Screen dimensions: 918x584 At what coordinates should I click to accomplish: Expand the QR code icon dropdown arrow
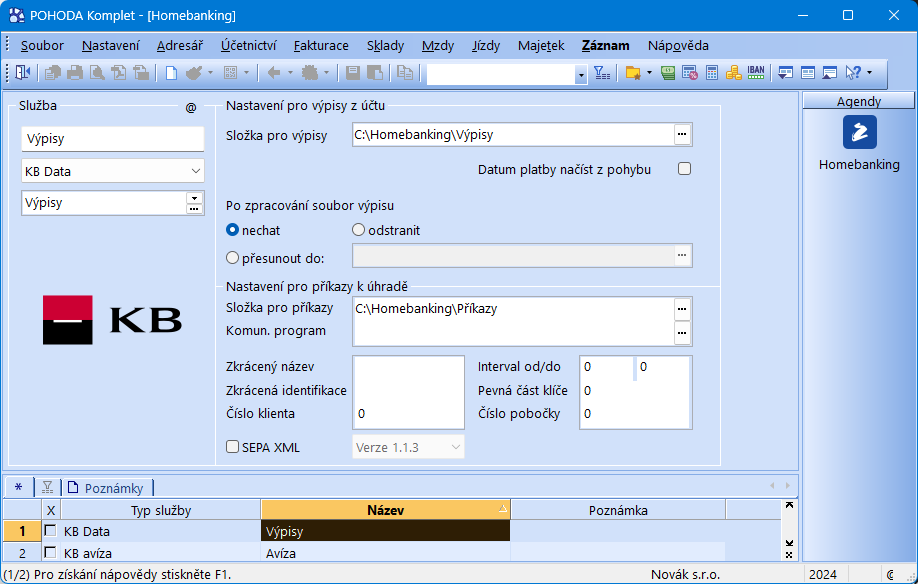click(x=246, y=73)
